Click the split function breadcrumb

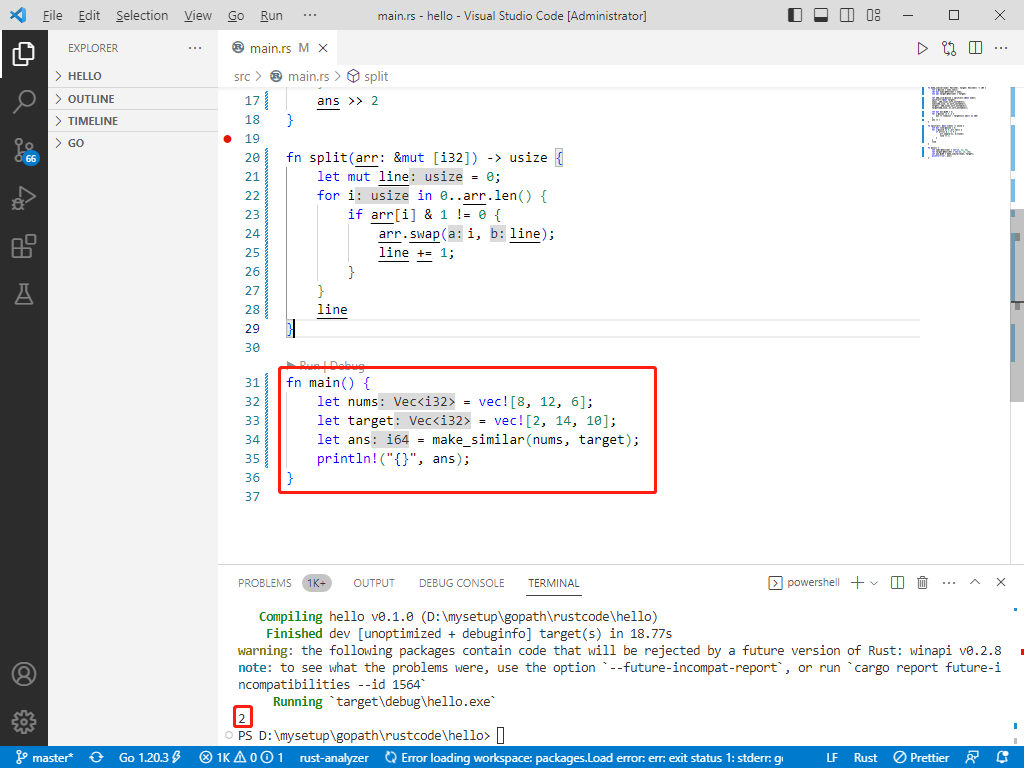368,76
